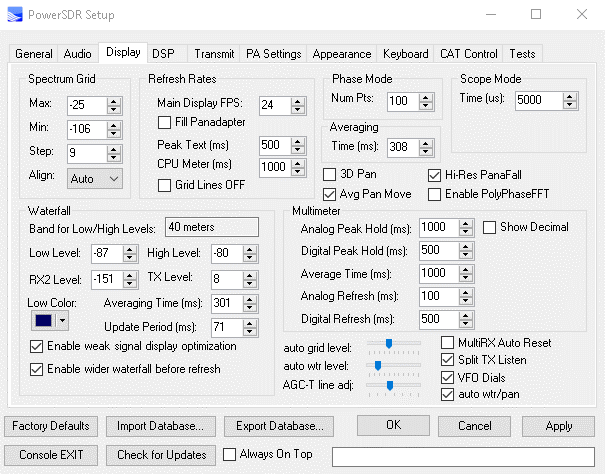Click the PowerSDR Setup title bar icon

[15, 15]
